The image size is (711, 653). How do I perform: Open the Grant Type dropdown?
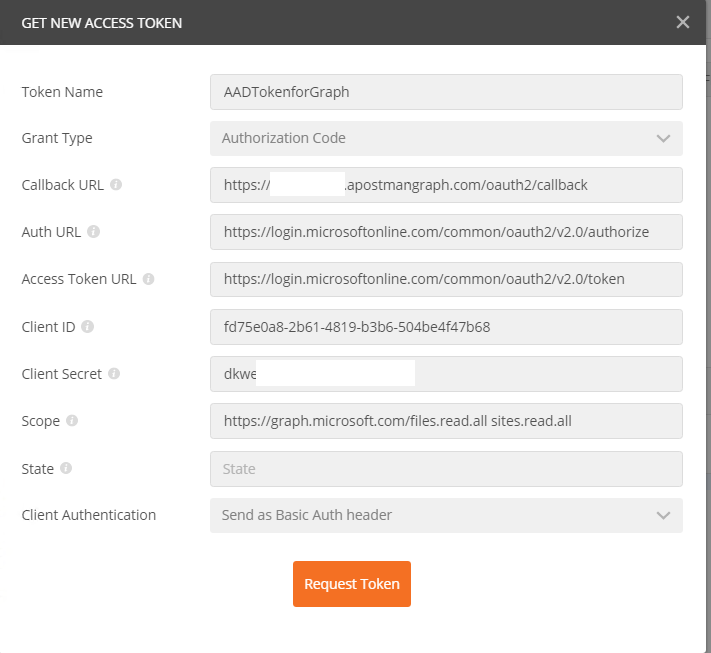point(446,138)
